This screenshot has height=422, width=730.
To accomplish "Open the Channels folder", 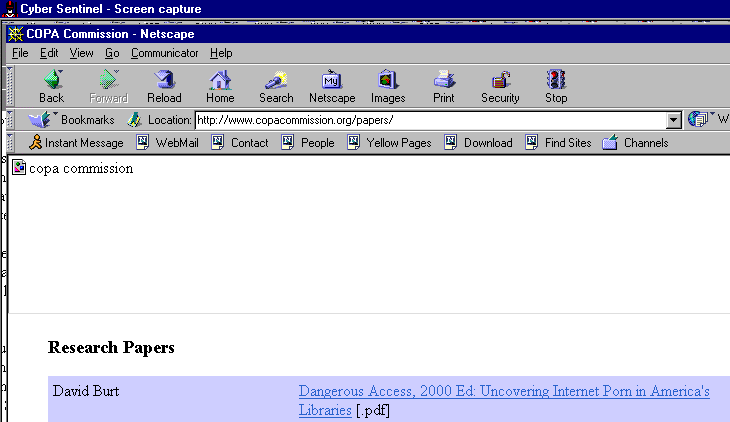I will pos(635,143).
